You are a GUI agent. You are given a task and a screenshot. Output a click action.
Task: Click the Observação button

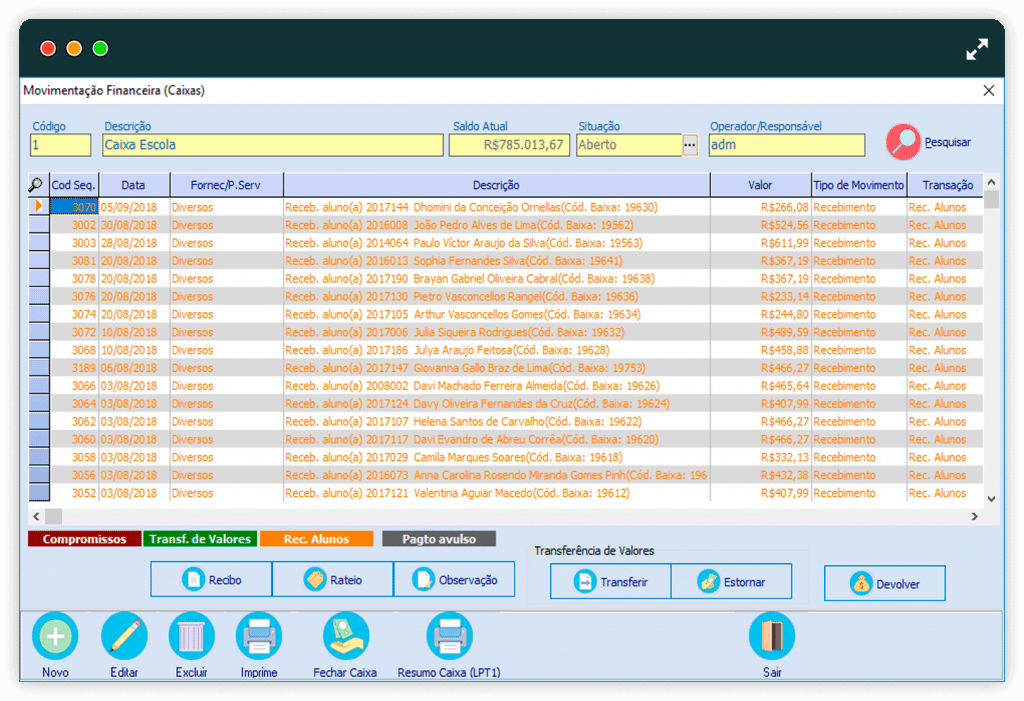click(454, 579)
